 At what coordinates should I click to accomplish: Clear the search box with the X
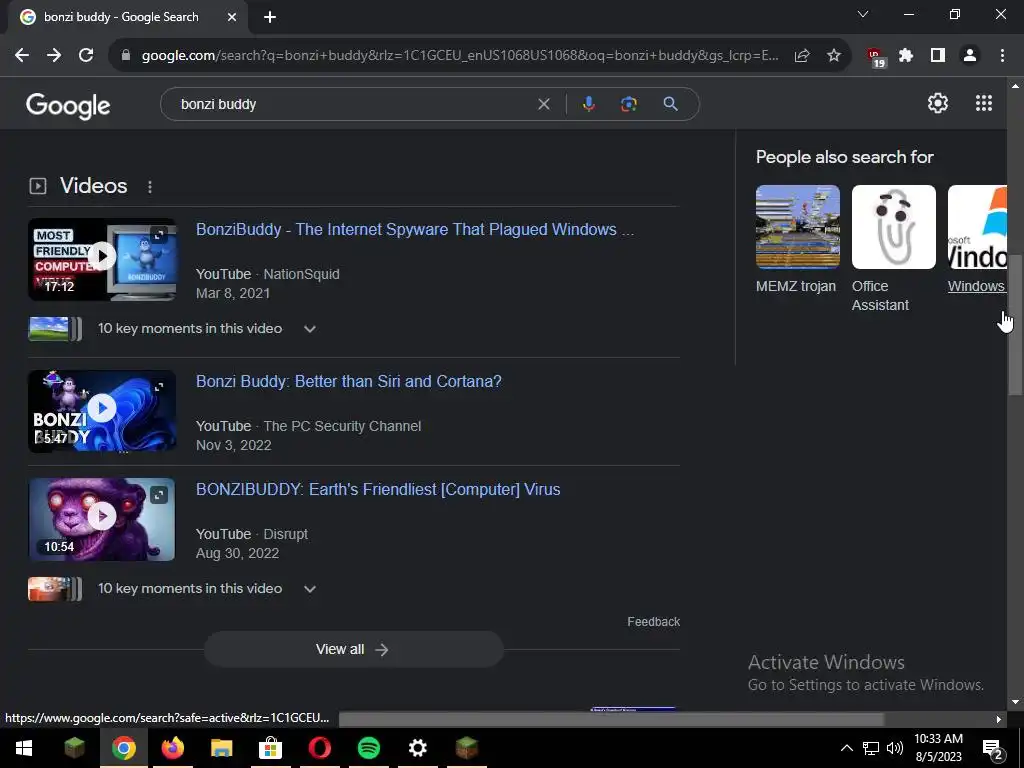[543, 104]
